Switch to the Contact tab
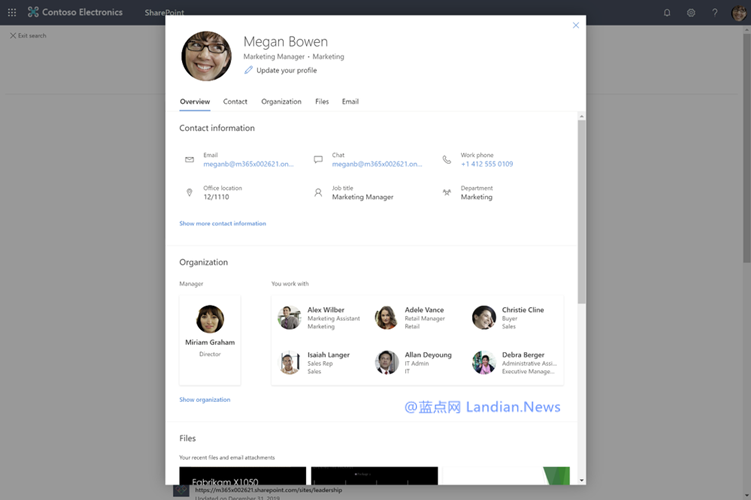751x500 pixels. click(x=235, y=102)
